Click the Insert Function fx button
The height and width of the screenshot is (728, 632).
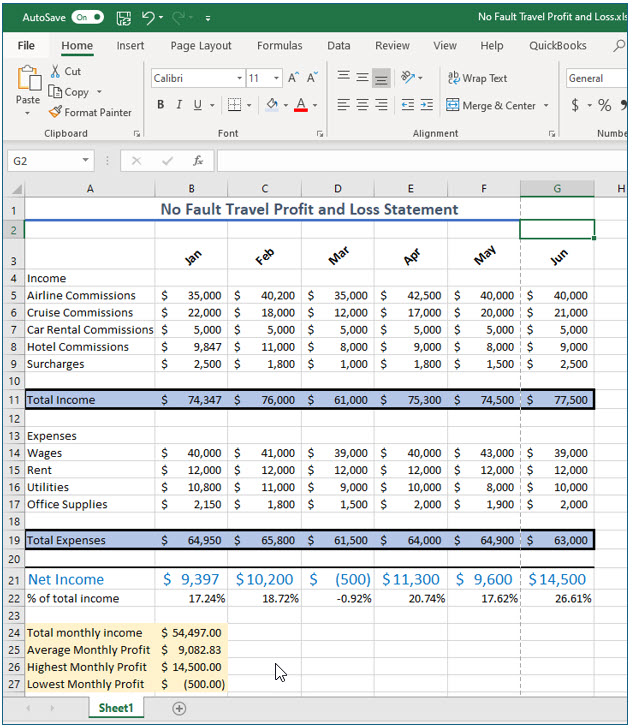click(x=198, y=161)
